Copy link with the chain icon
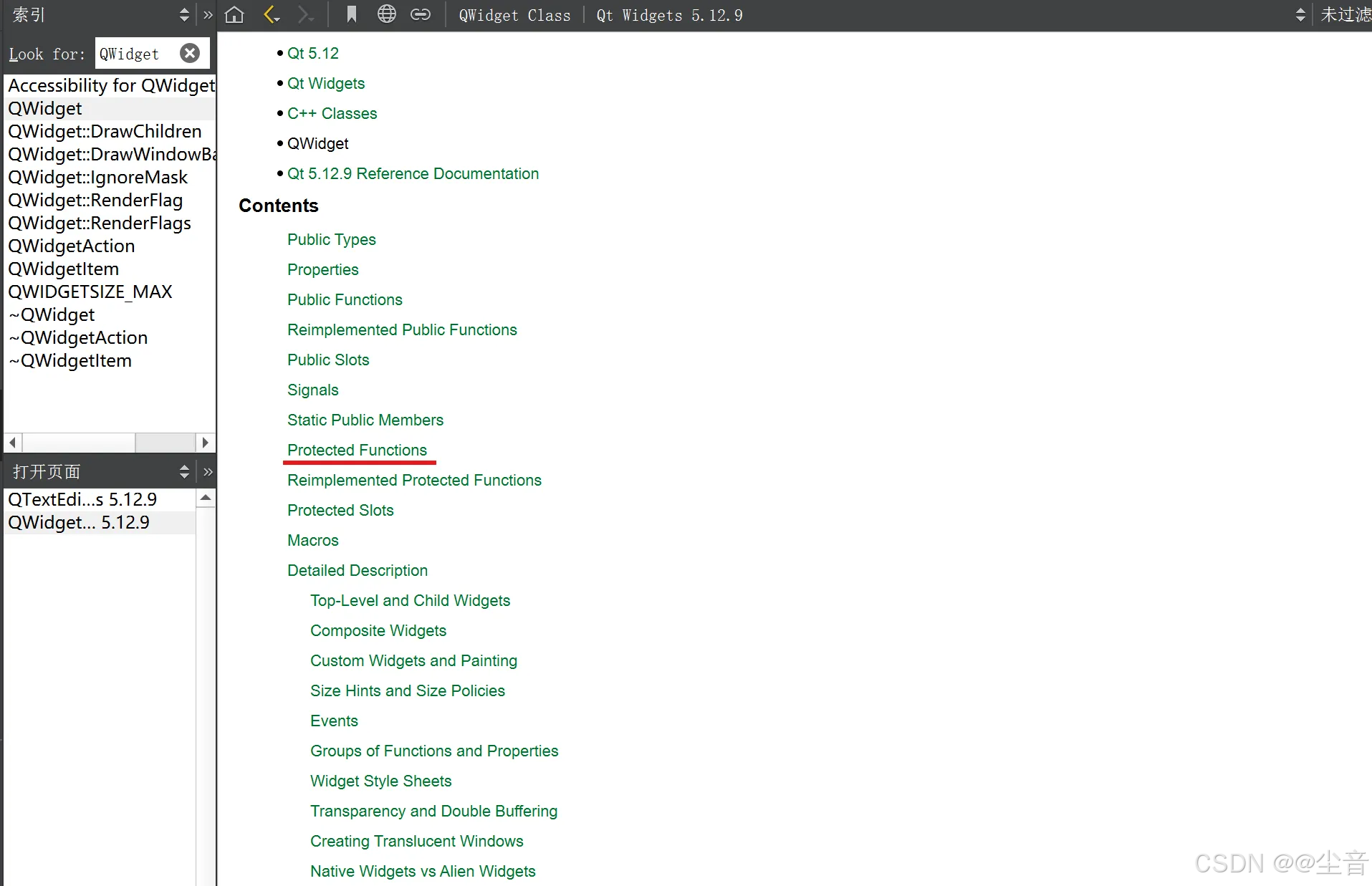This screenshot has width=1372, height=886. tap(421, 14)
